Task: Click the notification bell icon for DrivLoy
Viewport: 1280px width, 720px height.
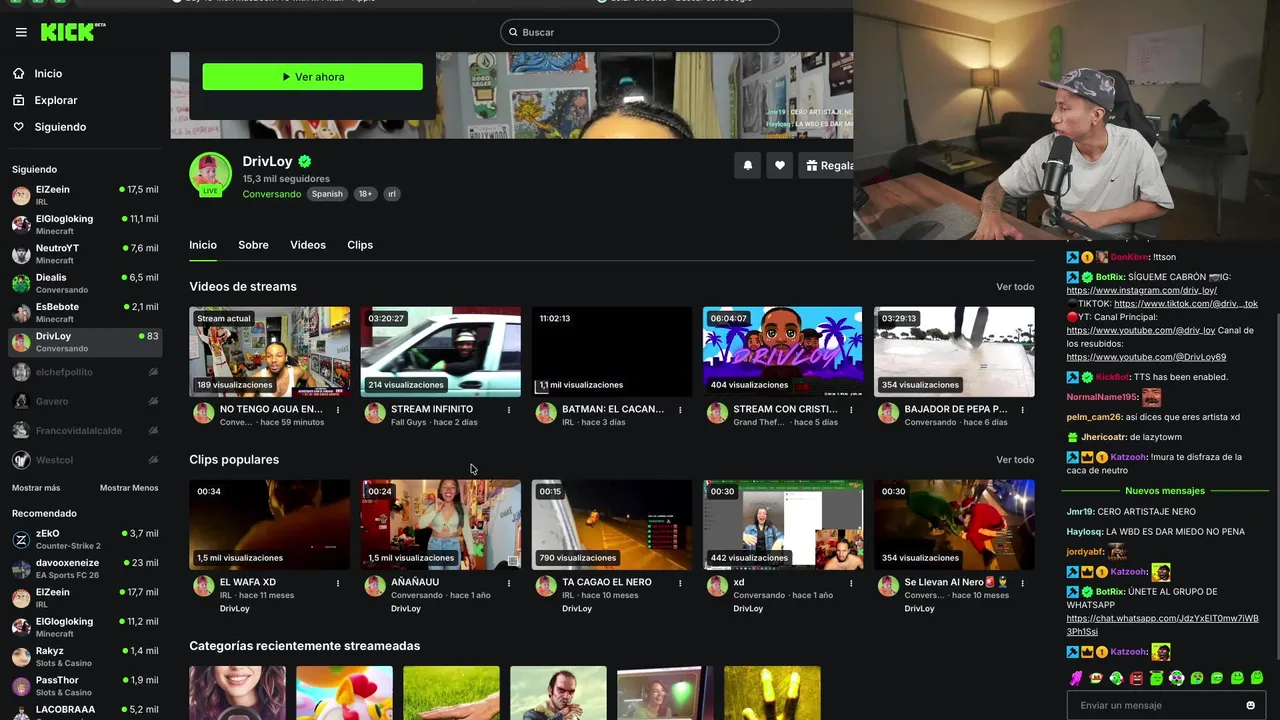Action: 747,166
